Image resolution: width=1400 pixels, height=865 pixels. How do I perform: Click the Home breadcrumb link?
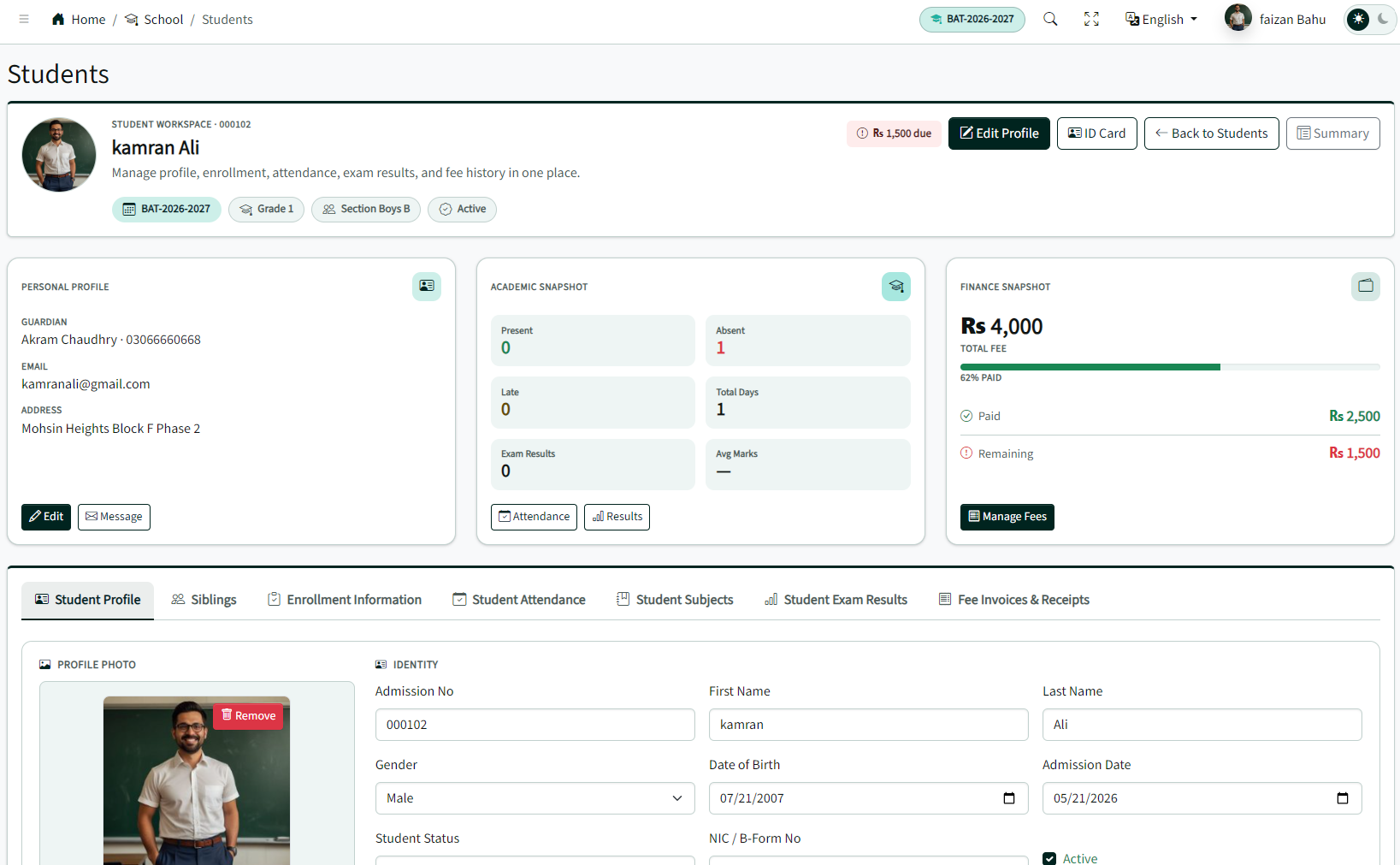pos(79,19)
